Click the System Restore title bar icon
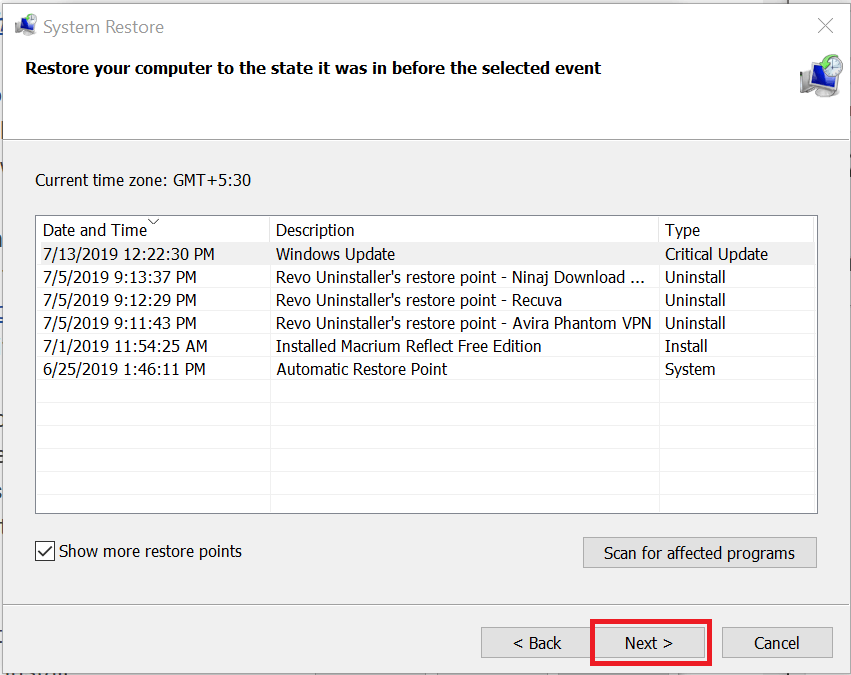The image size is (851, 675). click(26, 26)
